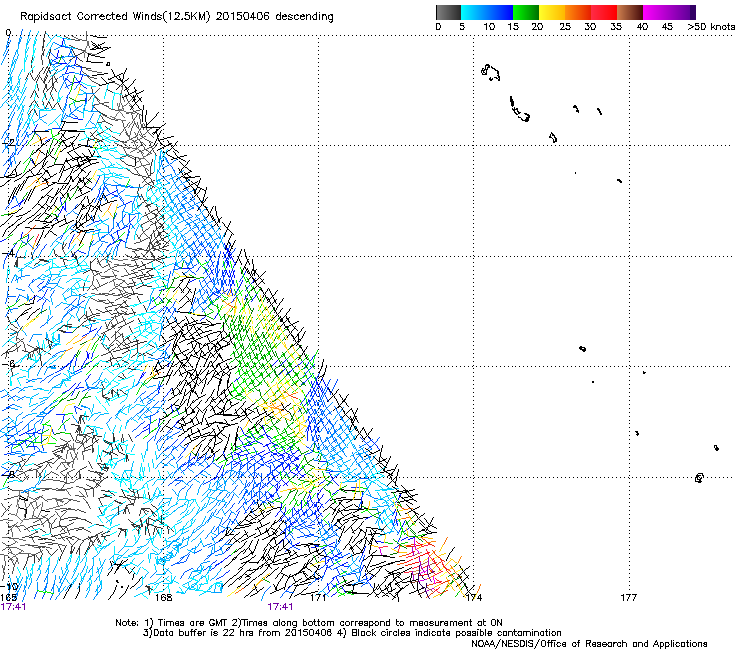Click the orange 25-30 knots legend segment
Viewport: 740px width, 650px height.
[578, 12]
